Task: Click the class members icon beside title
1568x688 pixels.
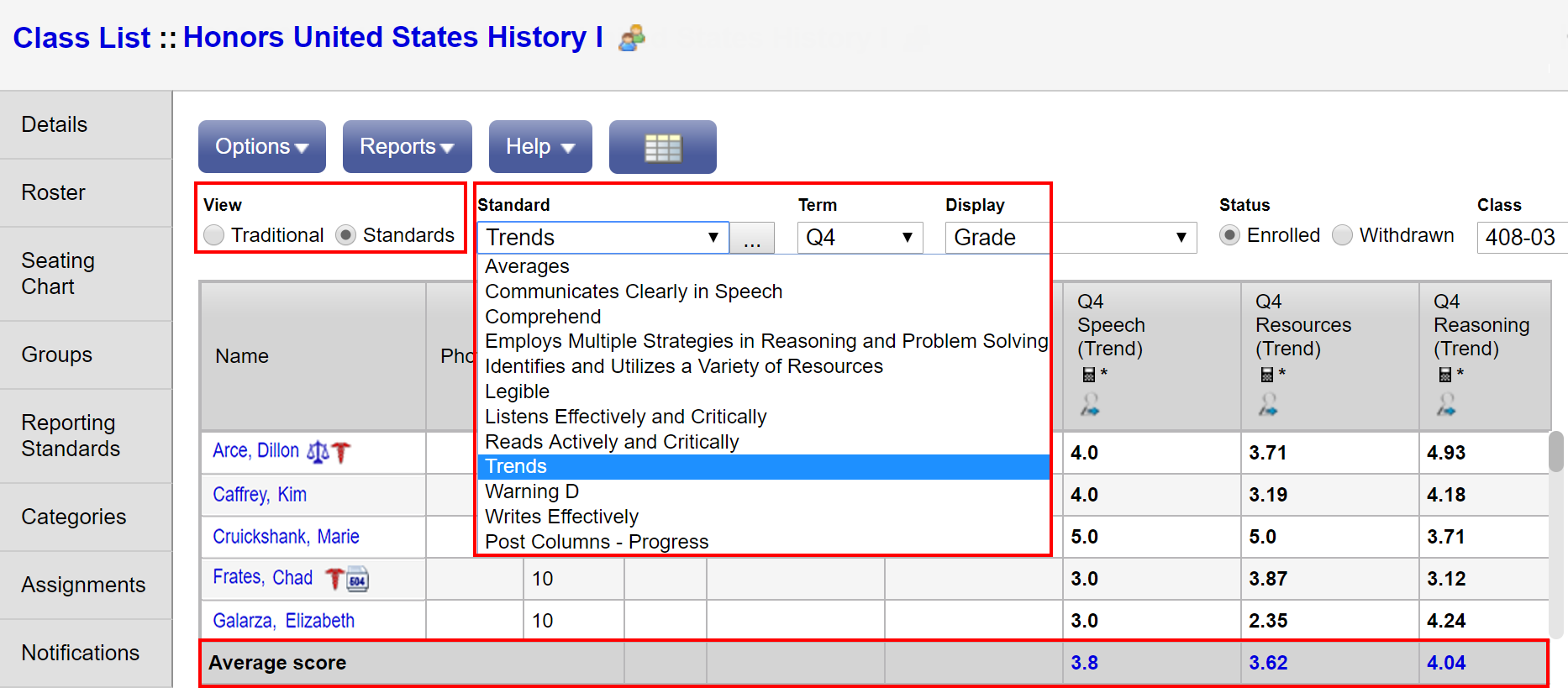Action: click(631, 38)
